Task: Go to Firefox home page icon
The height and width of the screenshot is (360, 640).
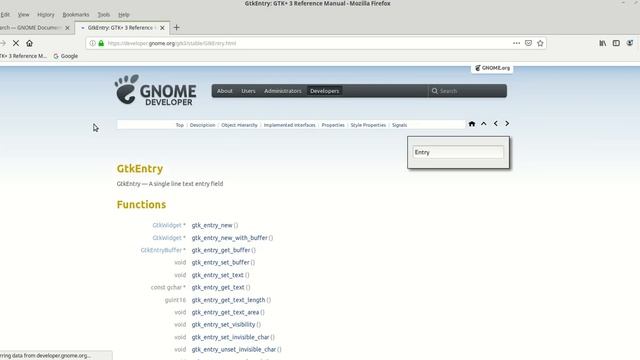Action: [x=29, y=43]
